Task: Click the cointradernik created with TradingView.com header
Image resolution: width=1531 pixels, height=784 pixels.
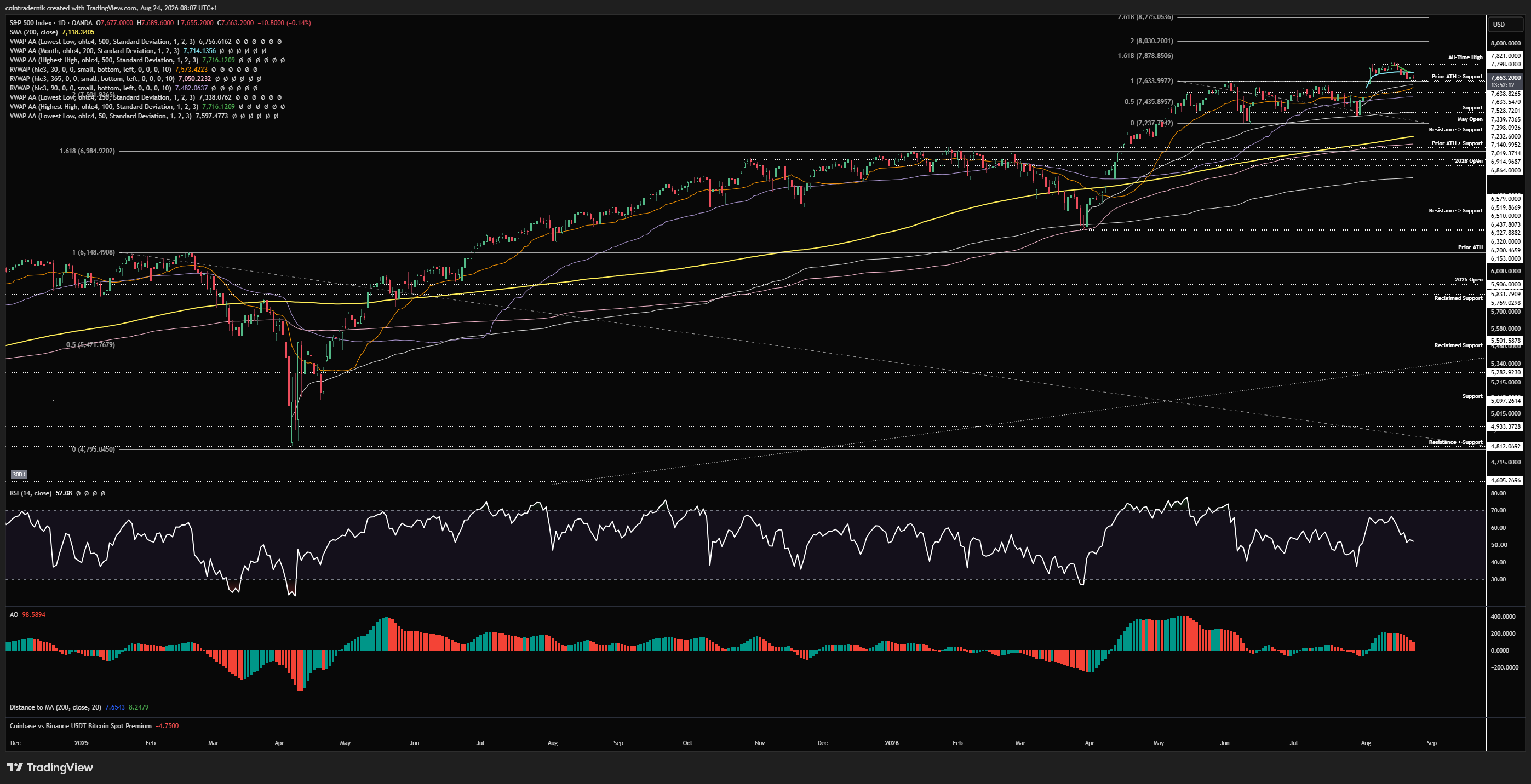Action: 111,8
